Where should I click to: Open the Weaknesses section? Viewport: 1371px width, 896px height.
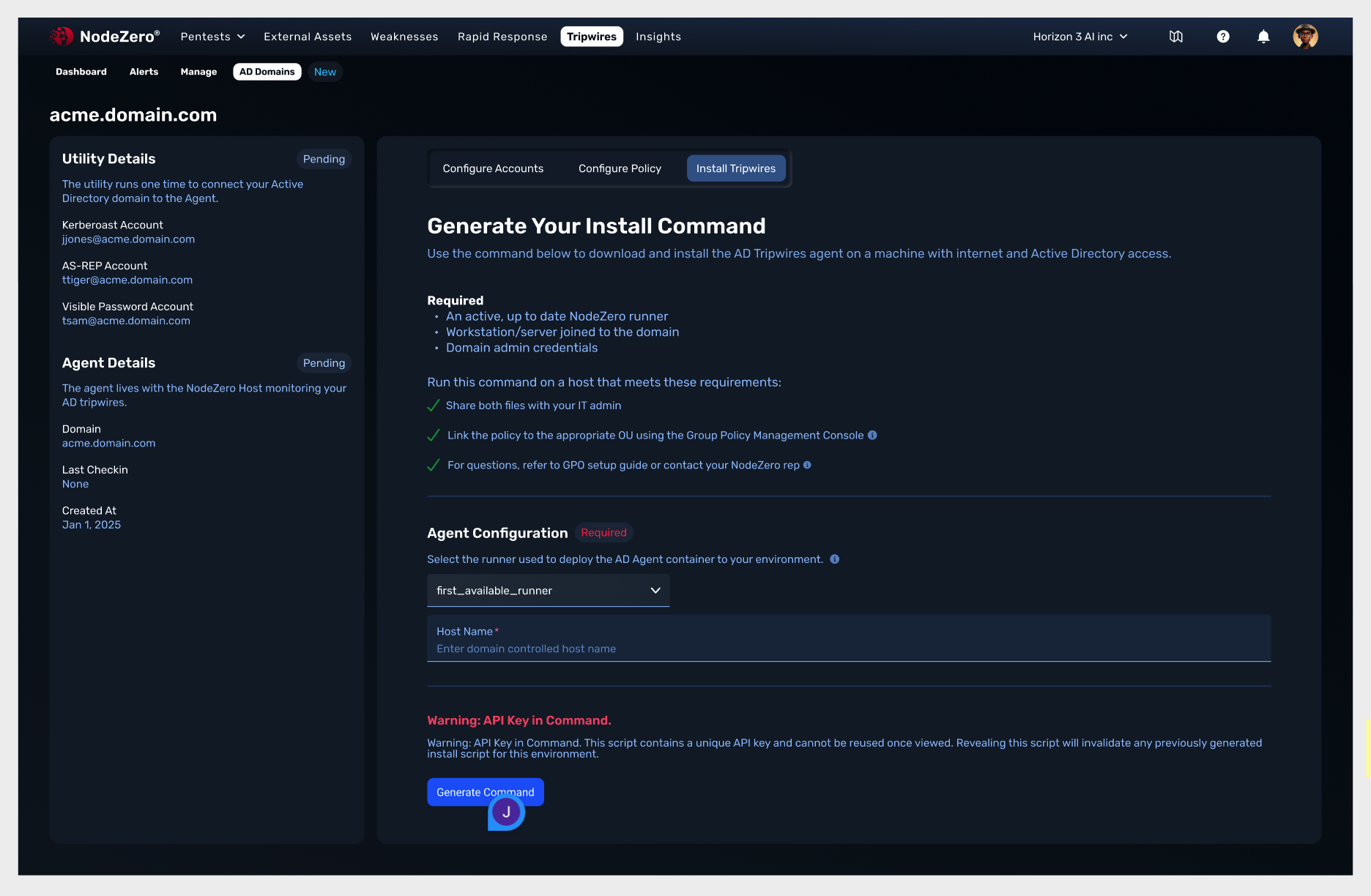404,37
